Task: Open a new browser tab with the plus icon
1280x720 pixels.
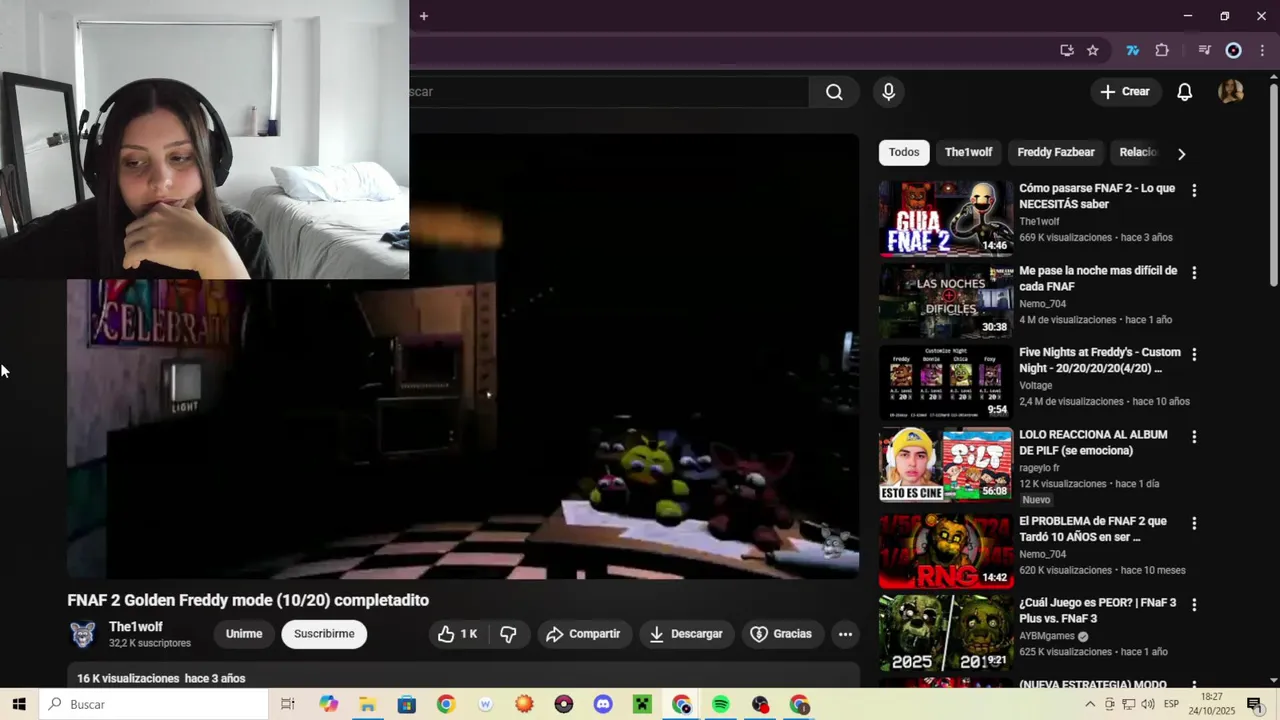Action: click(424, 16)
